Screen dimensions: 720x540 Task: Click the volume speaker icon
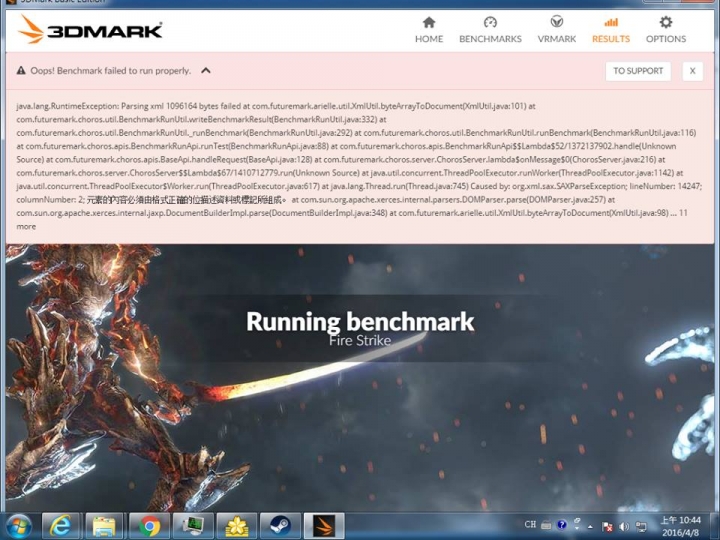[x=624, y=527]
